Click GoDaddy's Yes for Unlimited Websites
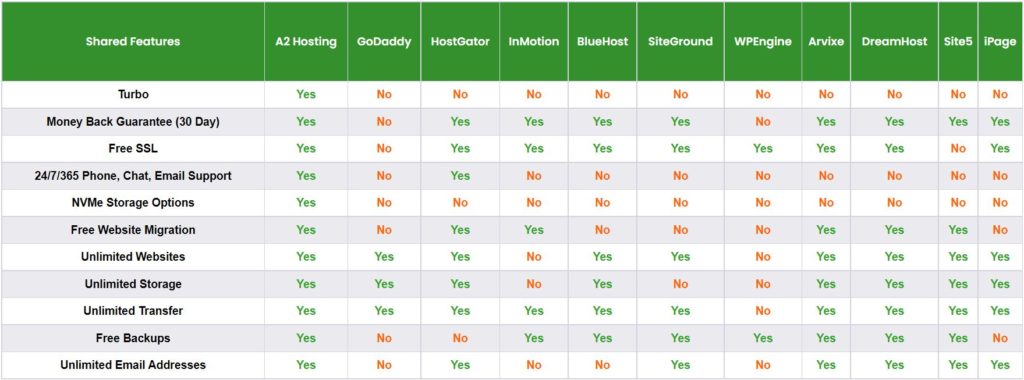 (384, 257)
